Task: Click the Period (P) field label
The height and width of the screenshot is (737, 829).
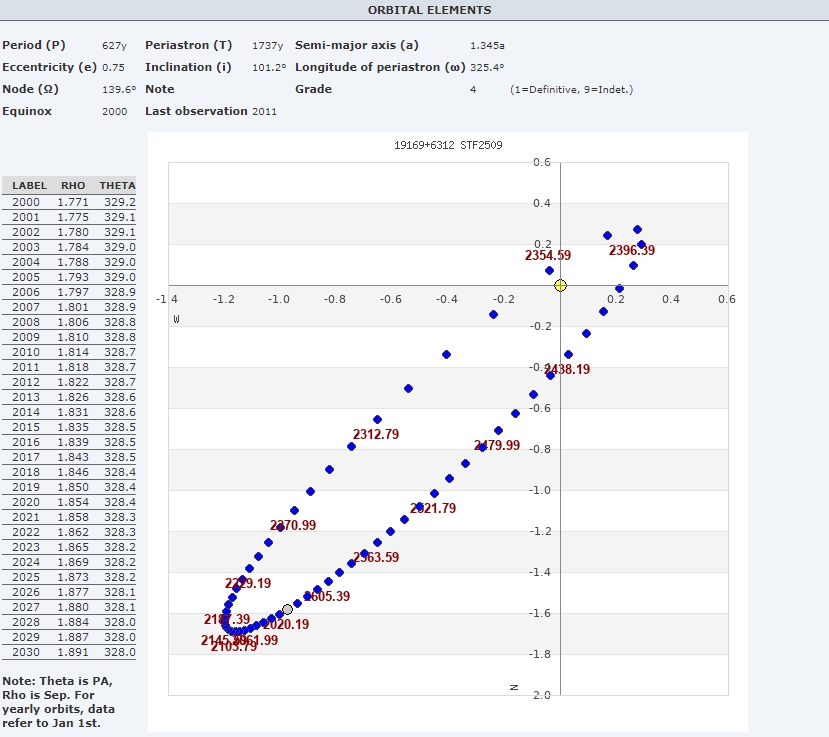Action: [x=36, y=45]
